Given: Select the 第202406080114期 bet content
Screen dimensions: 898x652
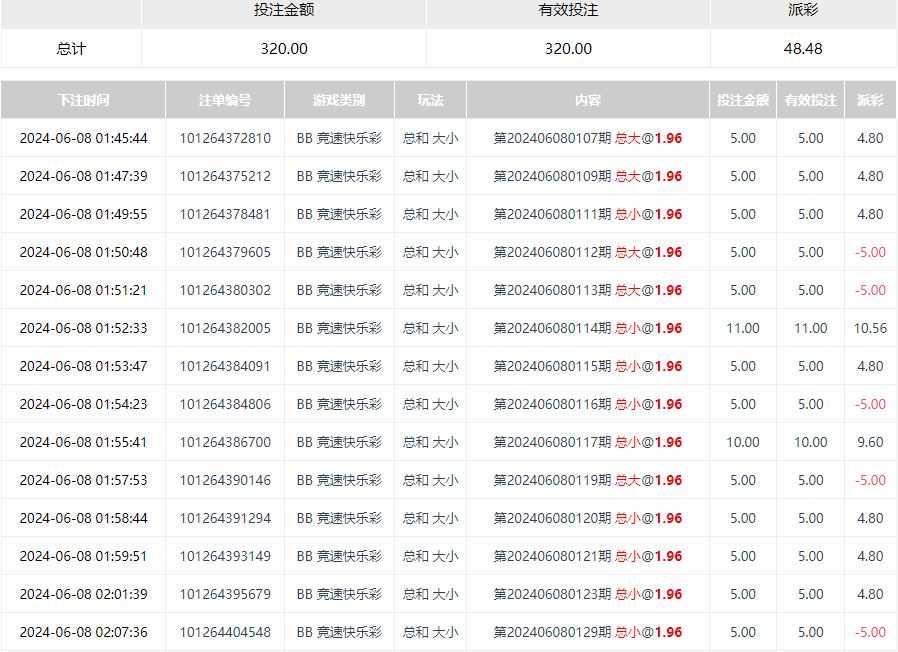Looking at the screenshot, I should point(588,328).
